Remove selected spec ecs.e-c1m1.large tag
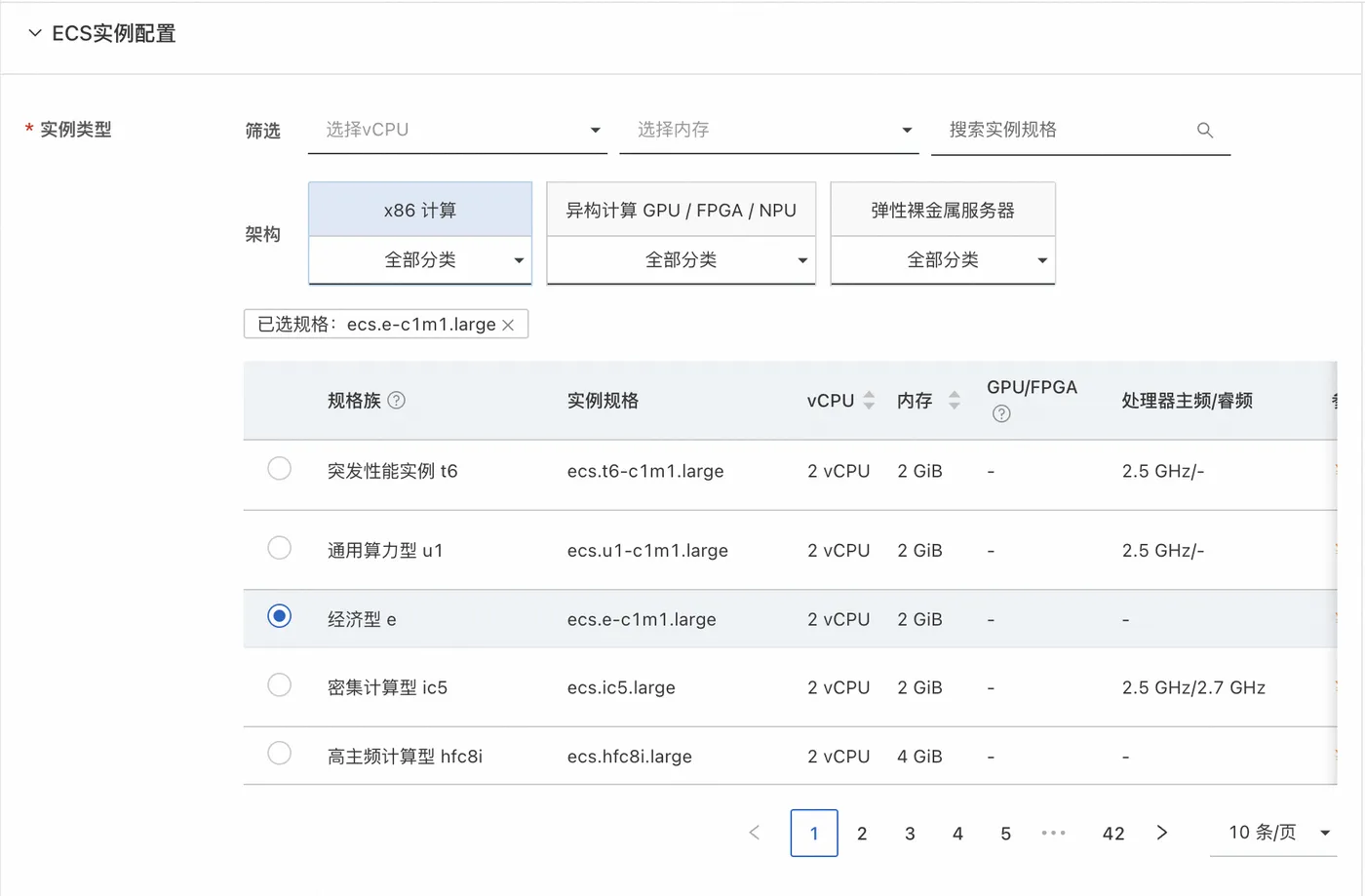Image resolution: width=1365 pixels, height=896 pixels. (x=508, y=325)
